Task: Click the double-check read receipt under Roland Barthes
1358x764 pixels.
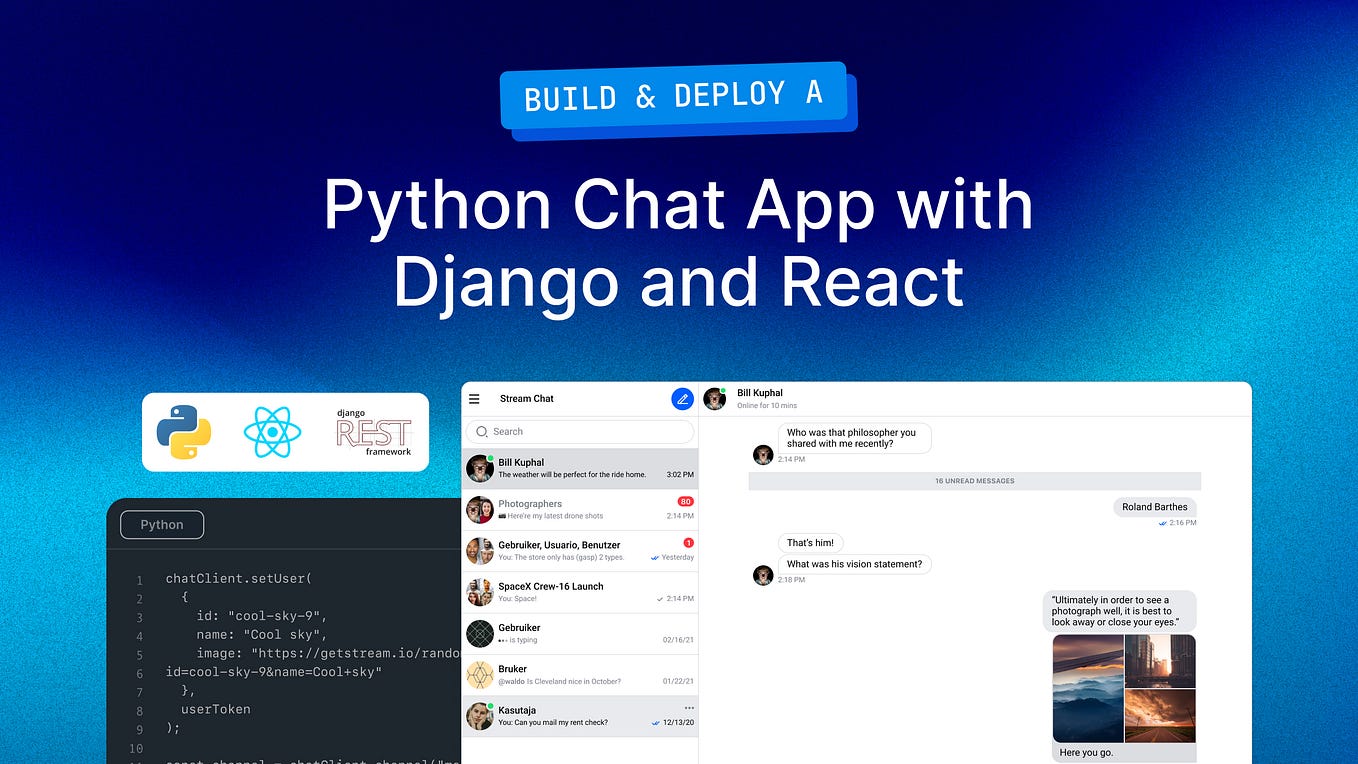Action: point(1162,523)
